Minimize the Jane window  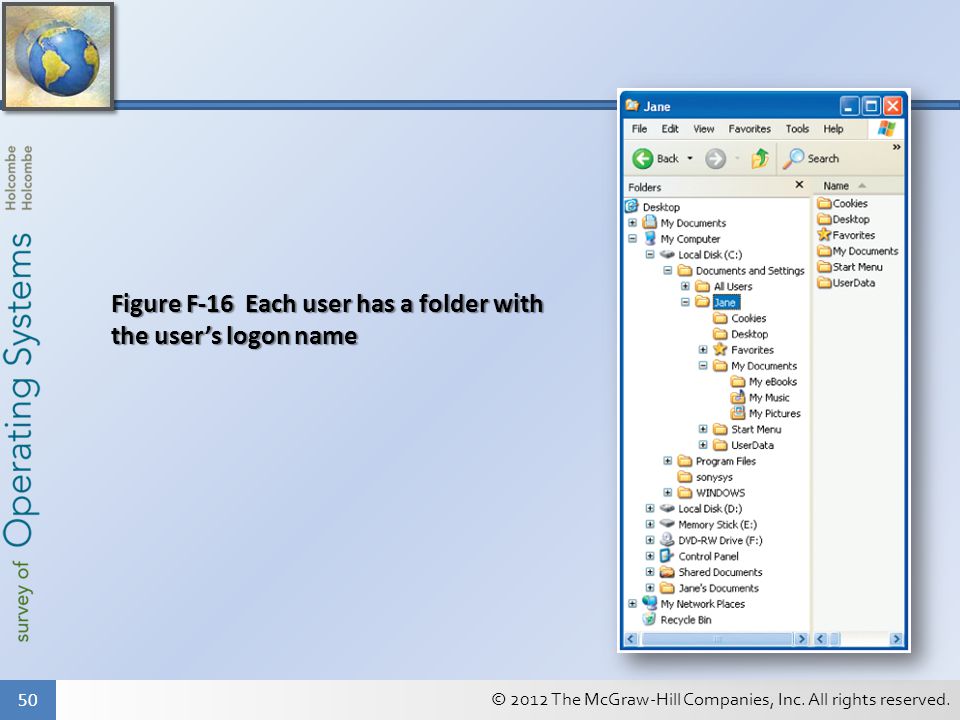pos(849,107)
